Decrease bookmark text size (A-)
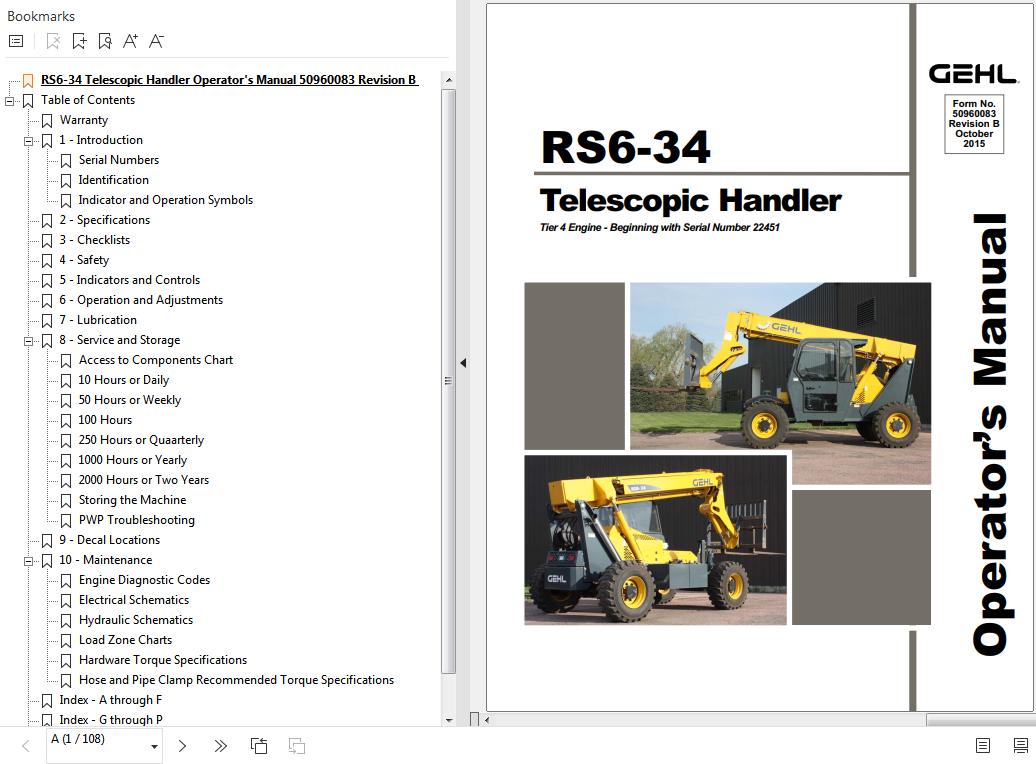 pos(156,41)
